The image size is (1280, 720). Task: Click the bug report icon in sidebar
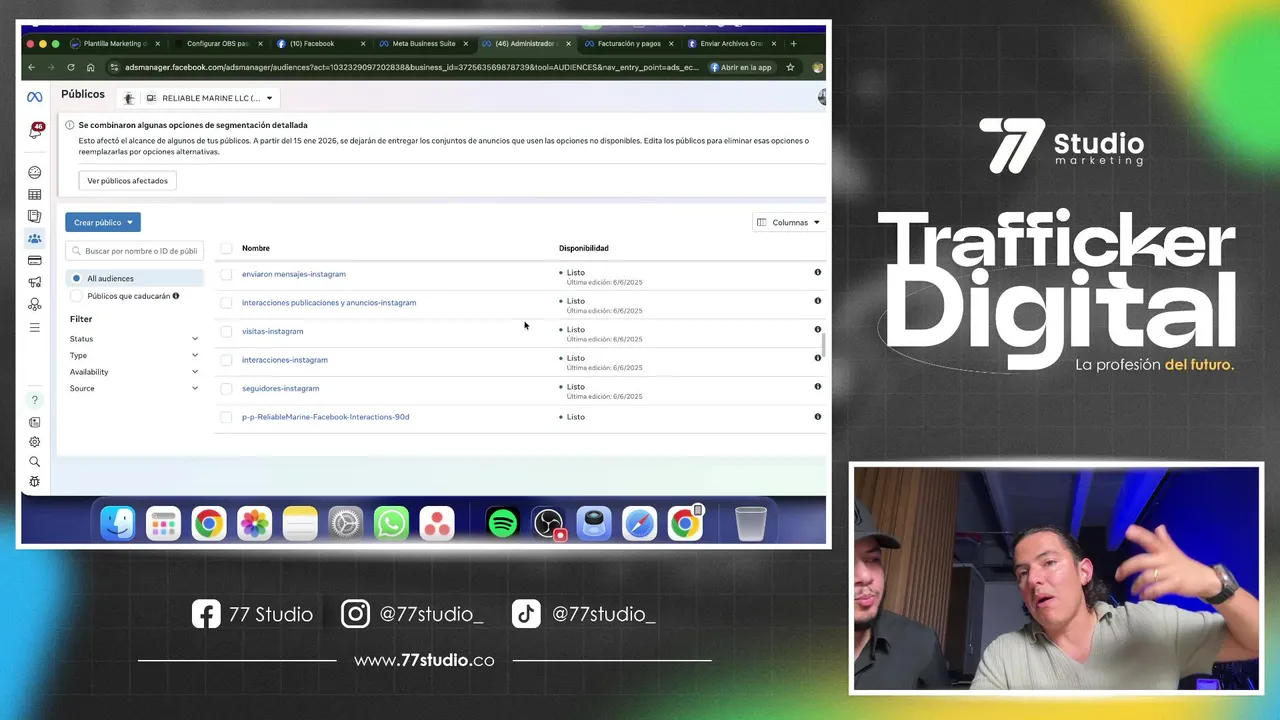pos(34,481)
